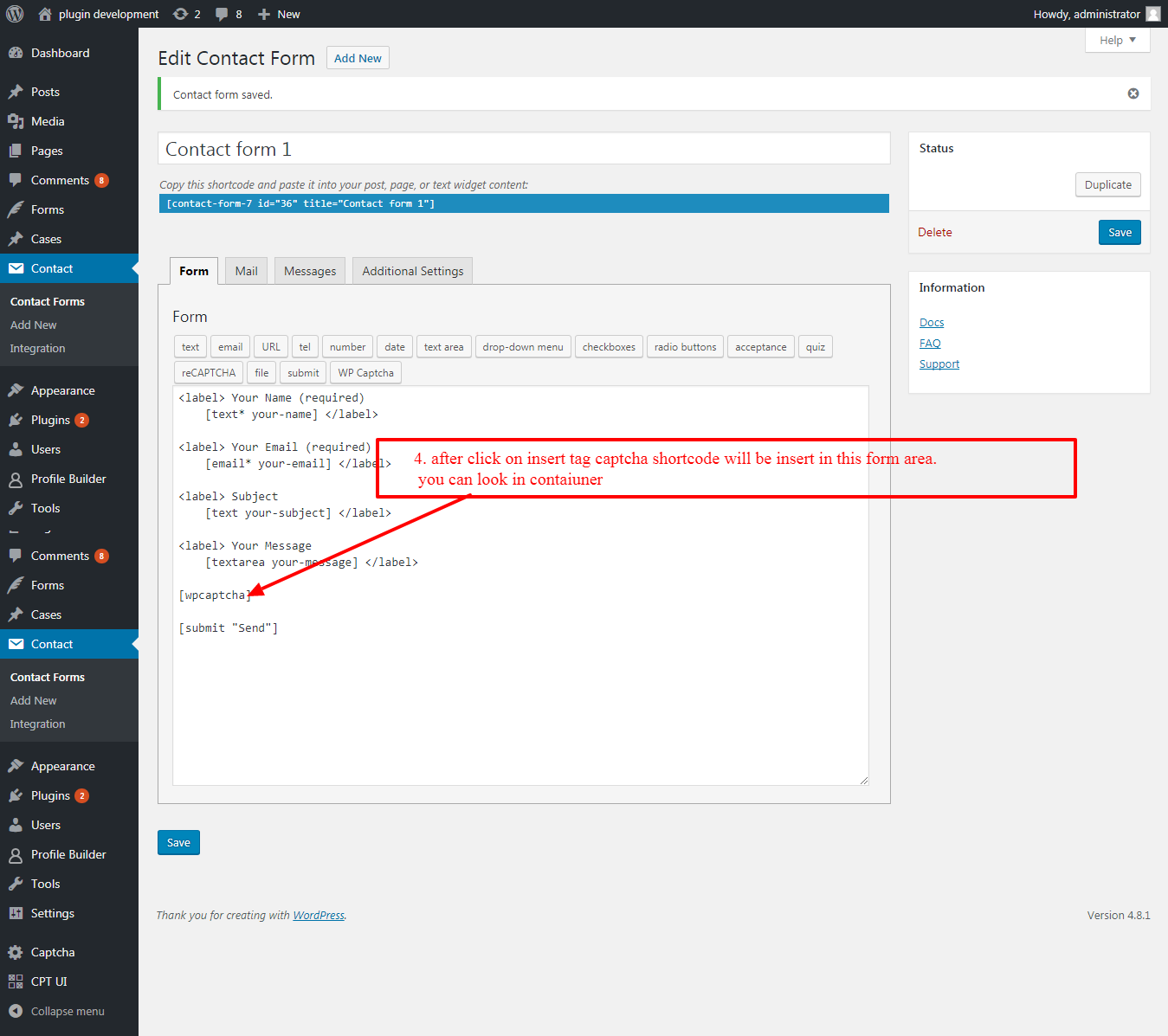
Task: Switch to the Mail tab
Action: click(246, 271)
